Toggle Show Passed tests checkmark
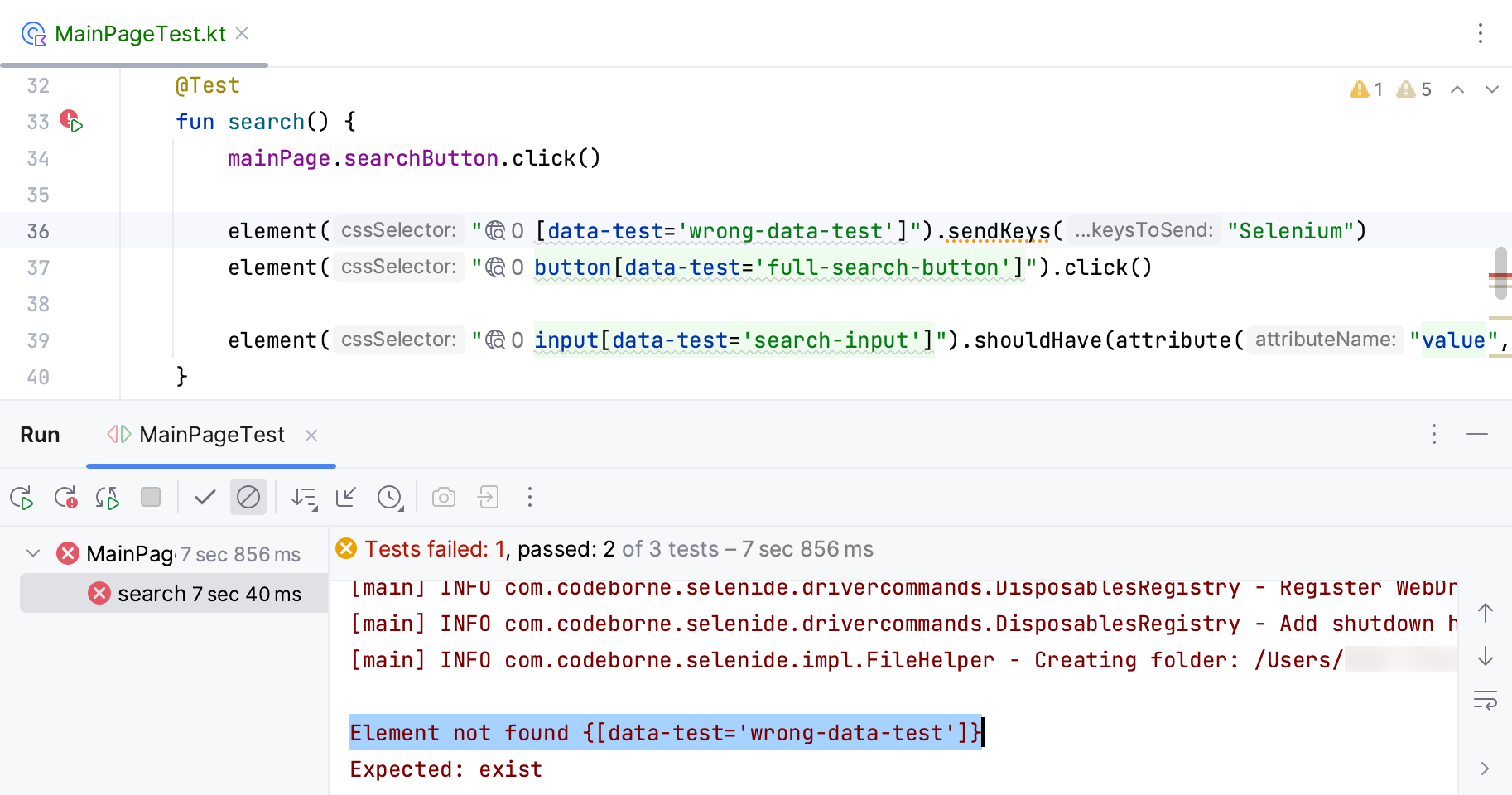 tap(205, 497)
